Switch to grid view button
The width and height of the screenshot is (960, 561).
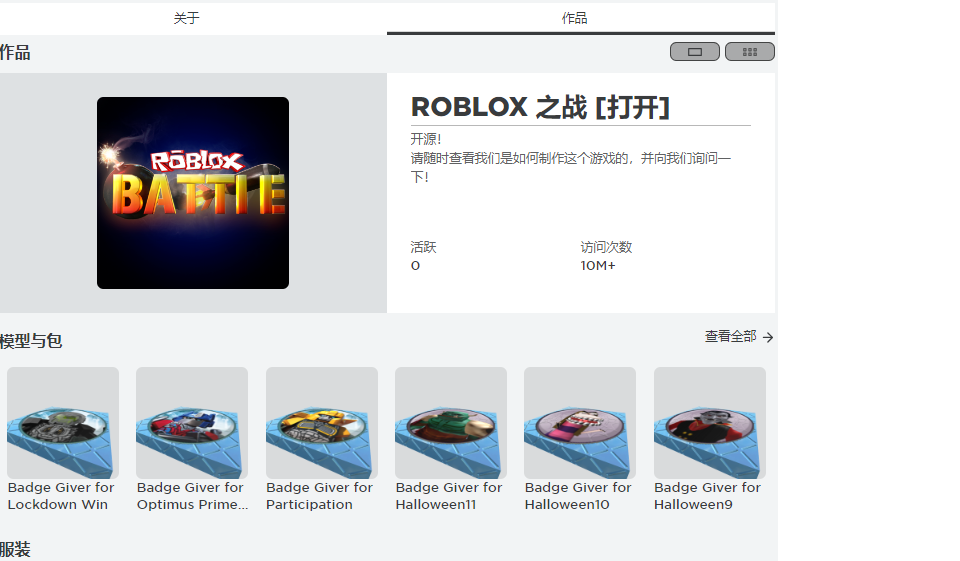[749, 51]
